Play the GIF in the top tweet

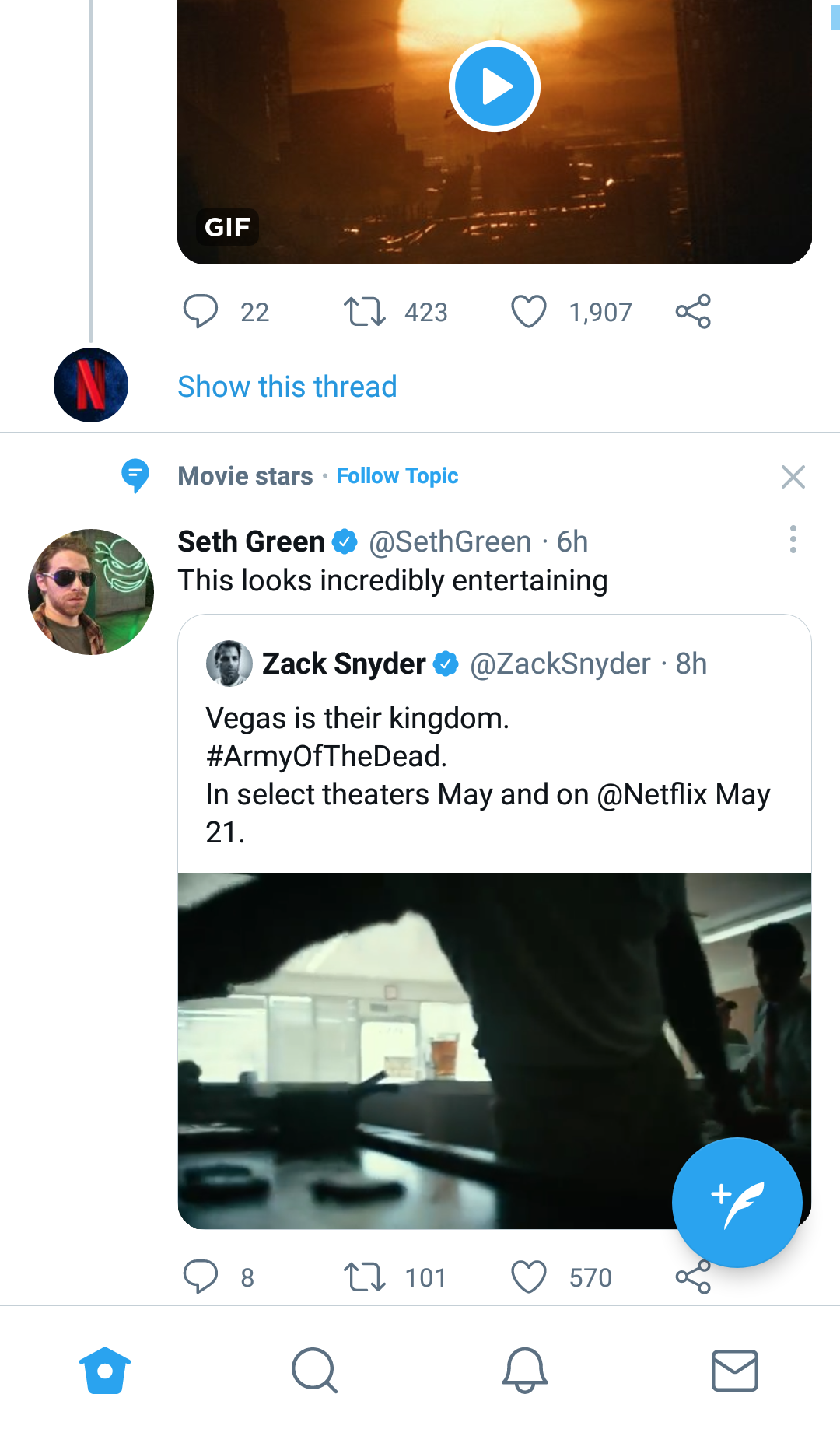click(494, 86)
